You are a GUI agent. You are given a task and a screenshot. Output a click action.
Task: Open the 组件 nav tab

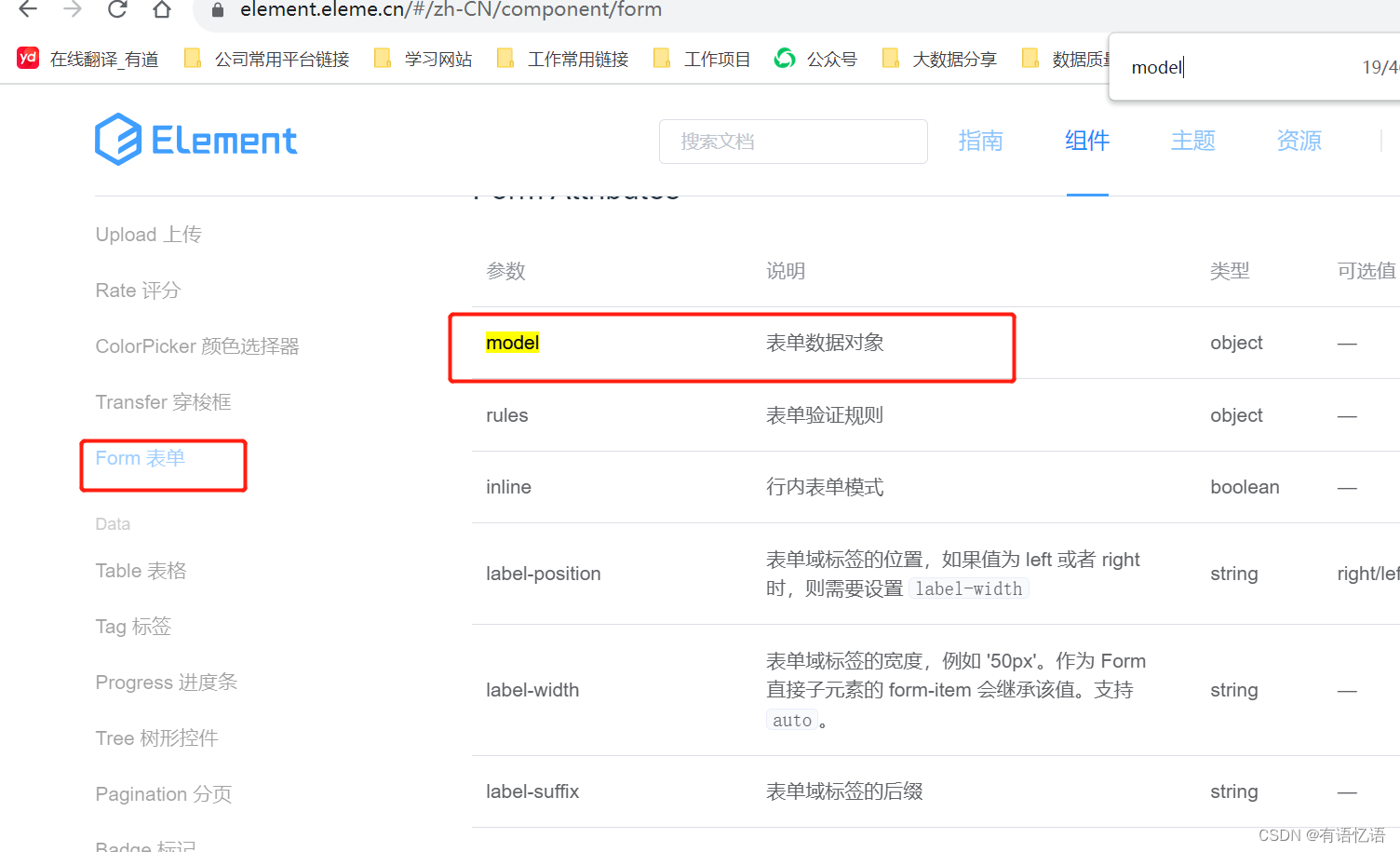[1087, 141]
